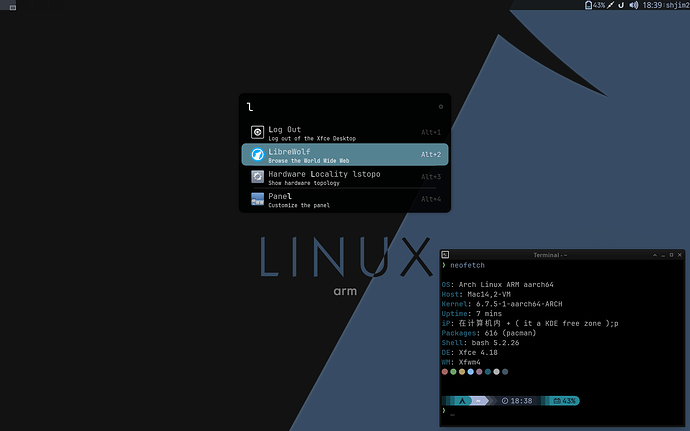Screen dimensions: 690x431
Task: Maximize the Terminal window
Action: (x=672, y=255)
